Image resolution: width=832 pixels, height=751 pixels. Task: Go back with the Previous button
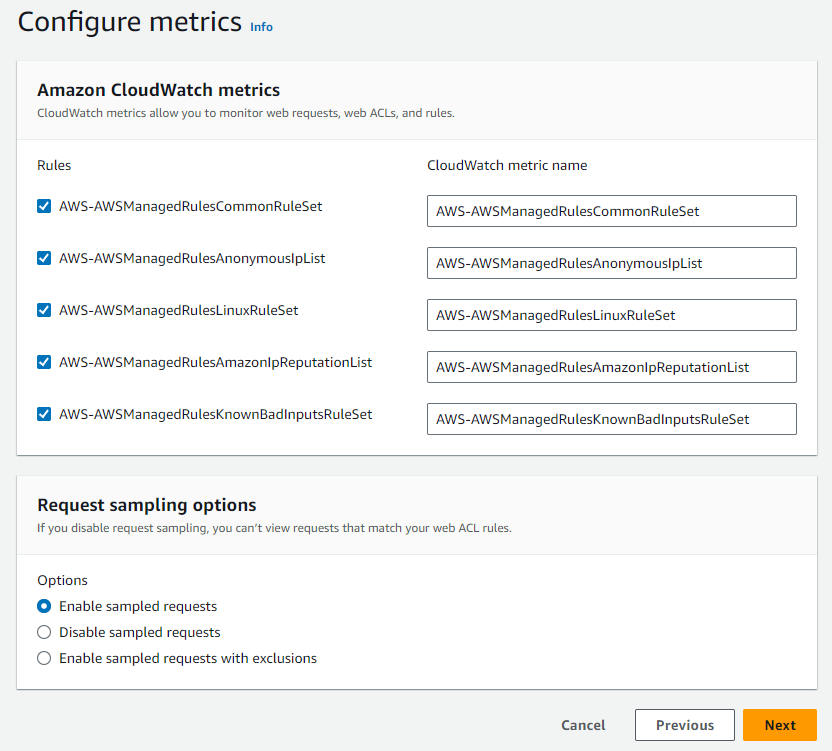point(685,725)
